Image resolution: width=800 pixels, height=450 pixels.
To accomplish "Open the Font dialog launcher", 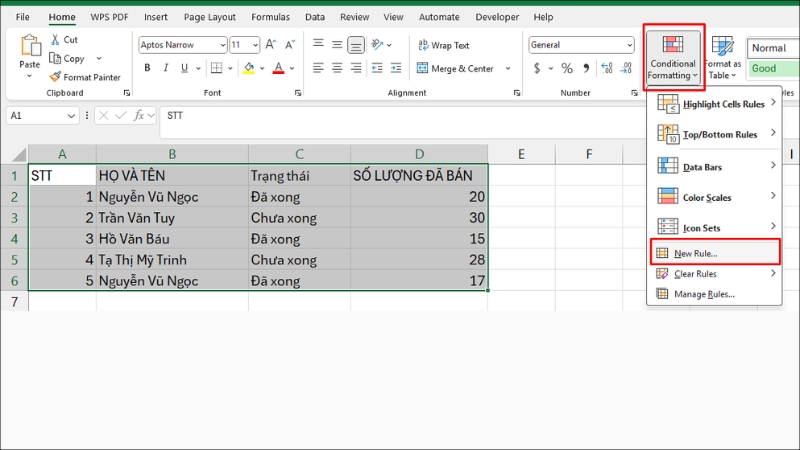I will [x=297, y=93].
